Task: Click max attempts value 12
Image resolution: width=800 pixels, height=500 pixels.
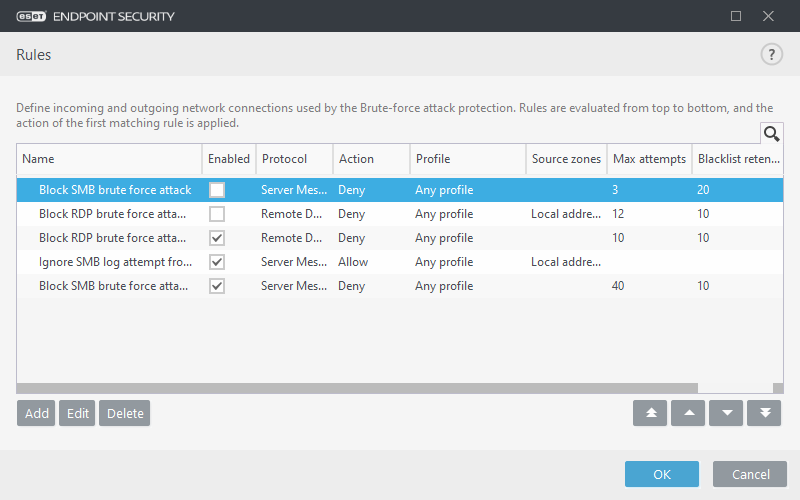Action: (x=618, y=214)
